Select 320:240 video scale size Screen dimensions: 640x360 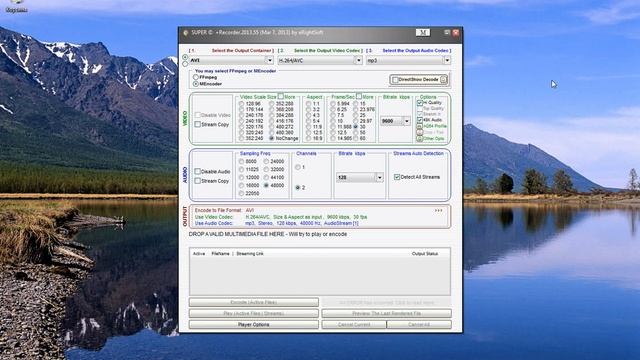(x=242, y=133)
